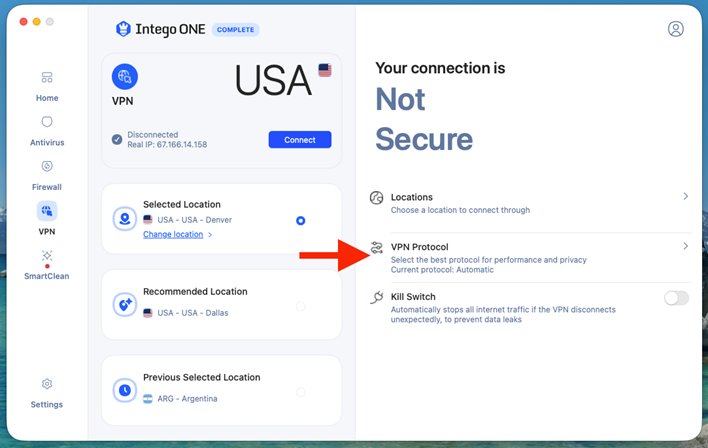Click the US flag next to Denver
The height and width of the screenshot is (448, 708).
pos(148,219)
